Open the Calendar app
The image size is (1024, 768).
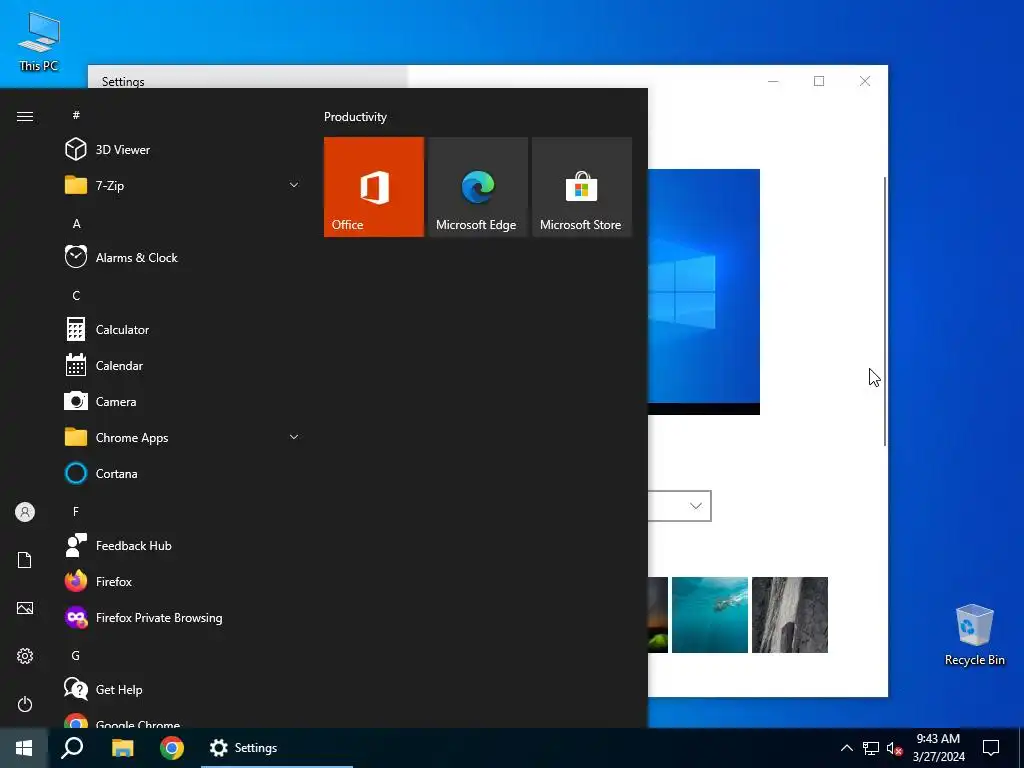[x=183, y=365]
